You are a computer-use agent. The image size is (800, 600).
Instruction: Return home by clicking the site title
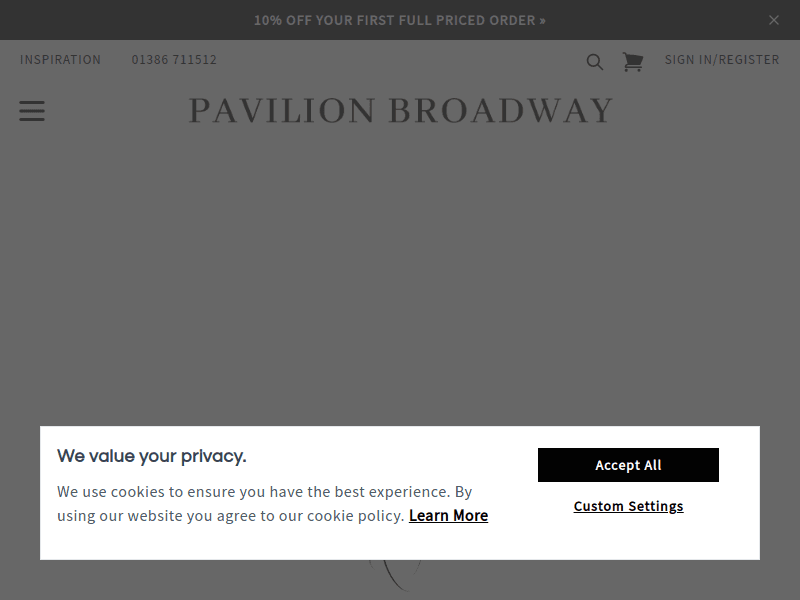coord(400,111)
